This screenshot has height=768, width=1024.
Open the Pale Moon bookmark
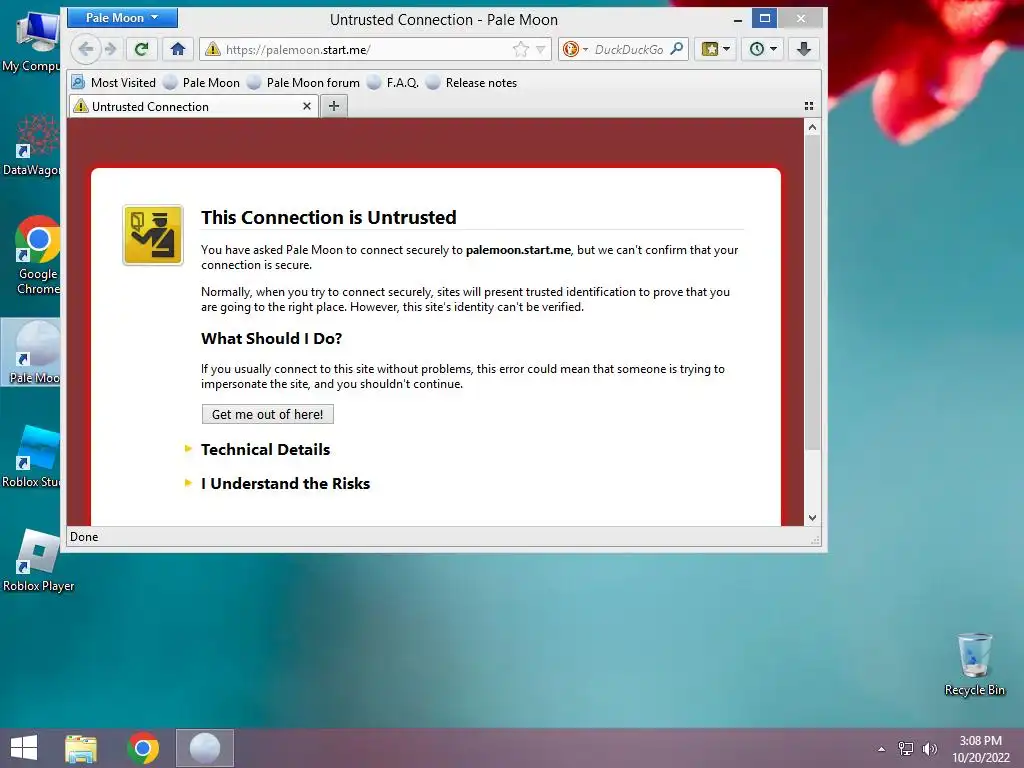[202, 82]
